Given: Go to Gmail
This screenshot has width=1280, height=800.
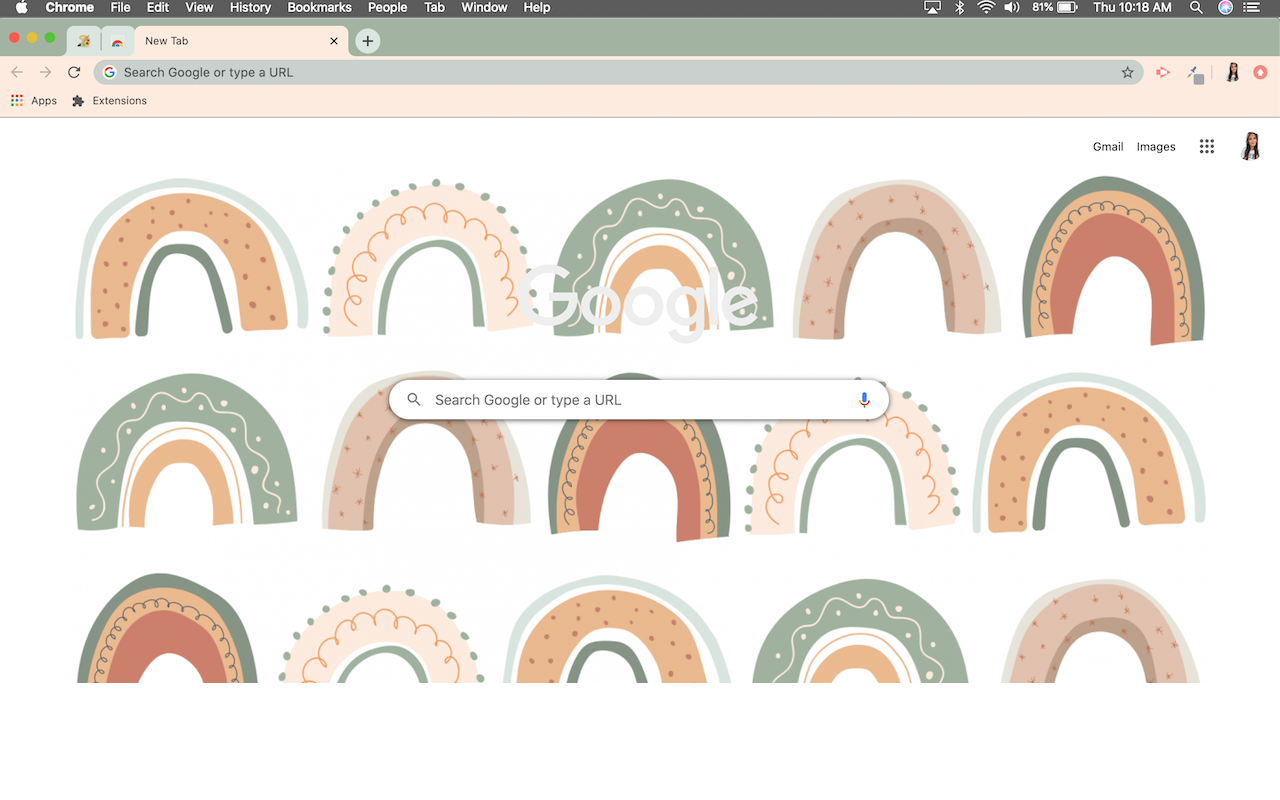Looking at the screenshot, I should [x=1107, y=147].
